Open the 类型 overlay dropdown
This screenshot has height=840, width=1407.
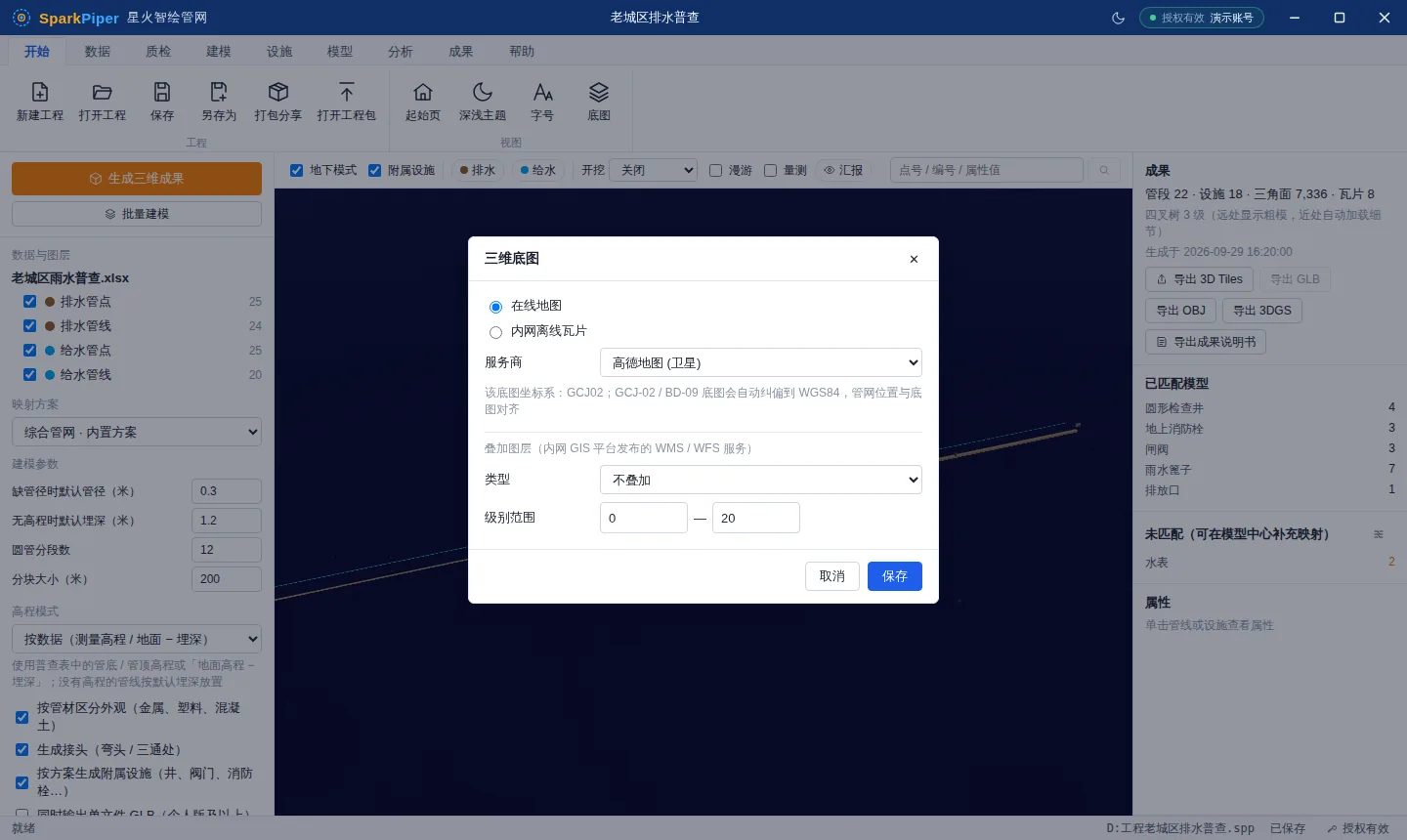761,480
